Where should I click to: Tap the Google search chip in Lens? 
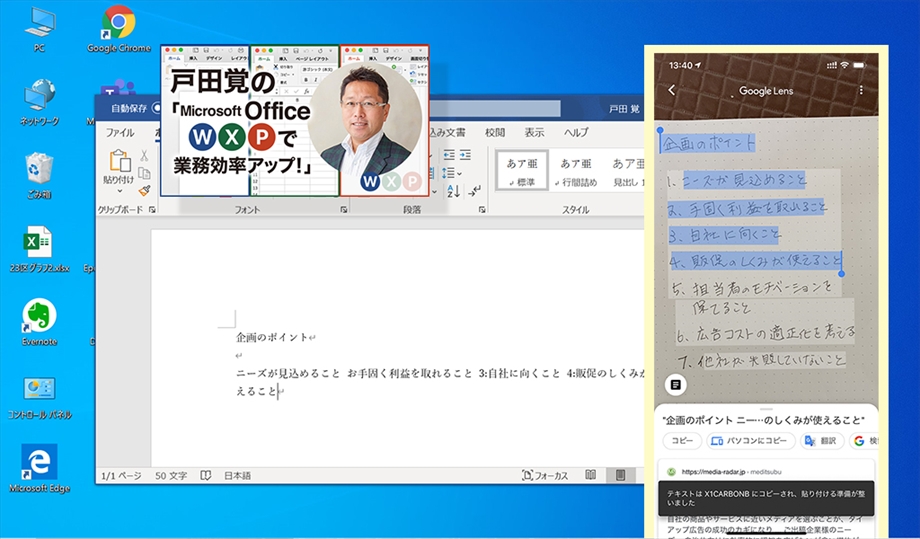865,440
